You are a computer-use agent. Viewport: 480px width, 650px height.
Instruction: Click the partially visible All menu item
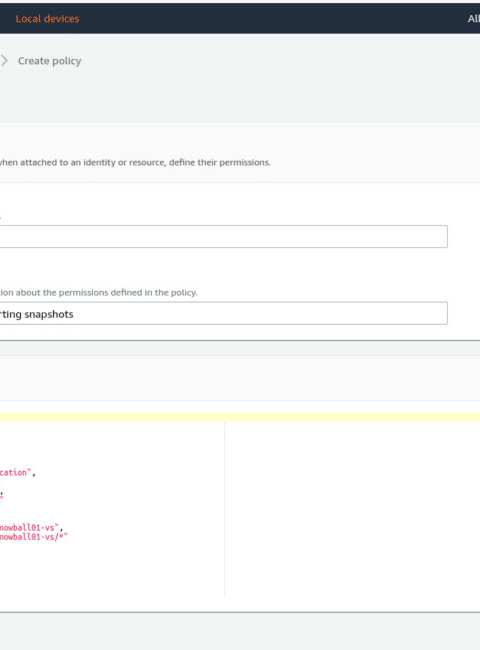(474, 19)
